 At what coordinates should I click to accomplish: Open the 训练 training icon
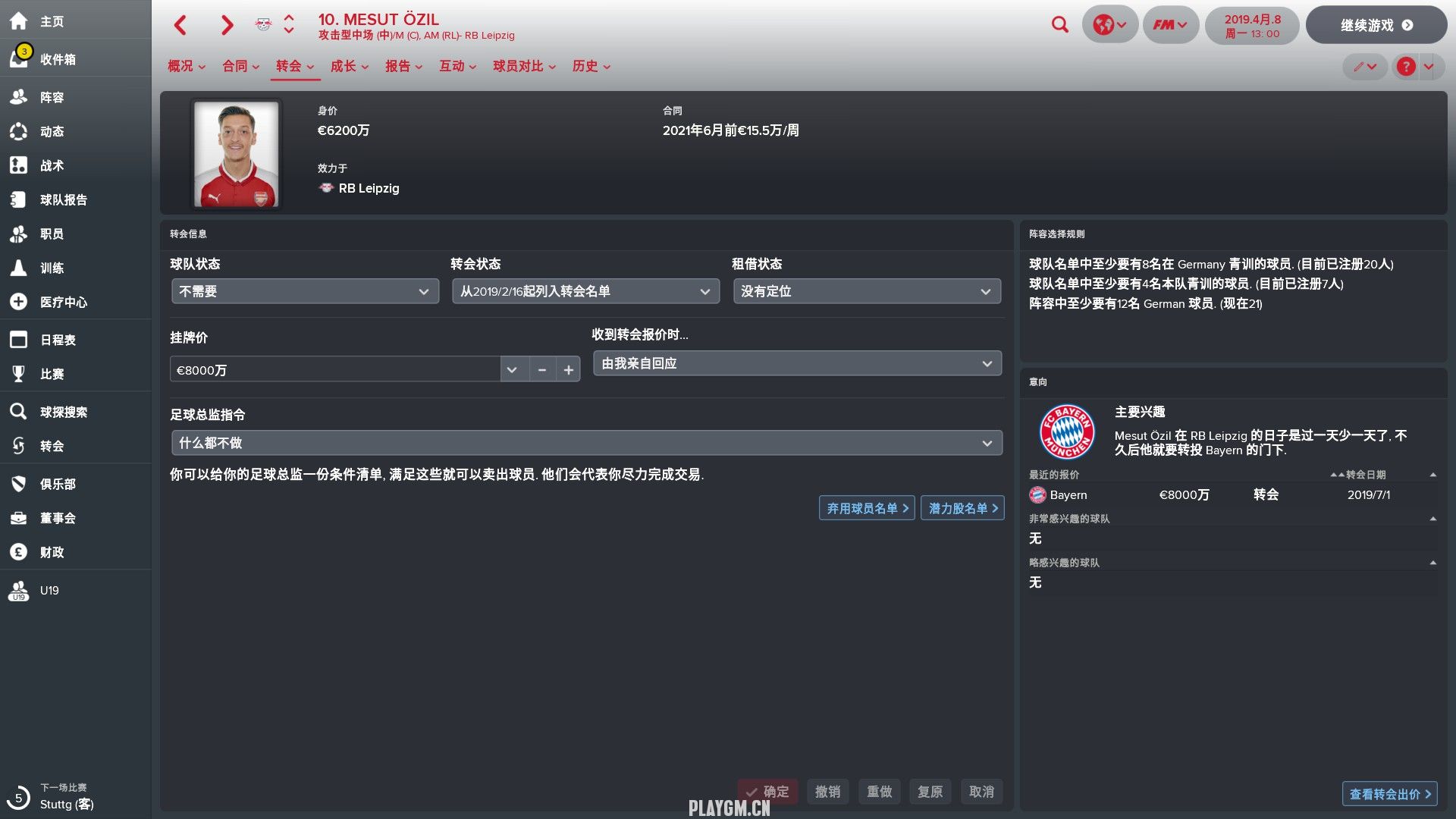tap(18, 268)
